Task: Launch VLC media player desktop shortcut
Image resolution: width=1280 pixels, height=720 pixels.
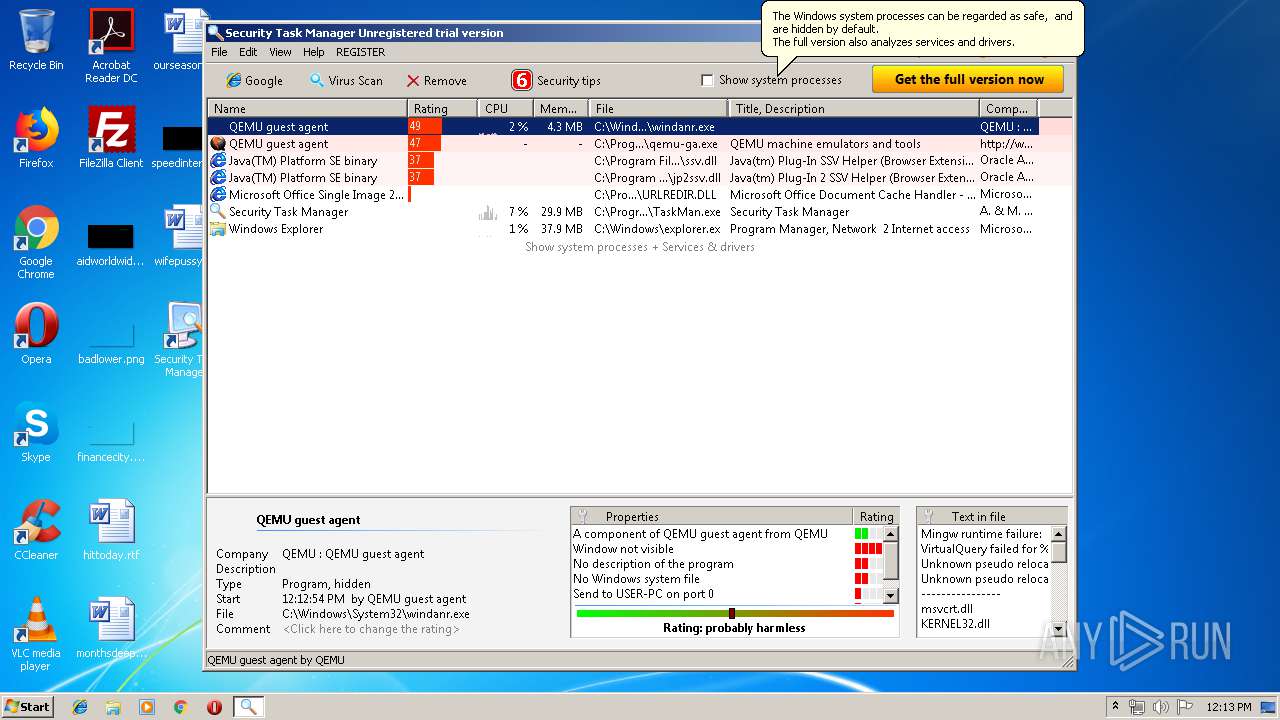Action: pos(36,634)
